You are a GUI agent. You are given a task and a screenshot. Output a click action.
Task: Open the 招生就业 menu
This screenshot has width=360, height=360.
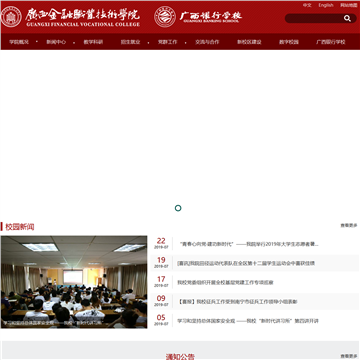coord(130,42)
